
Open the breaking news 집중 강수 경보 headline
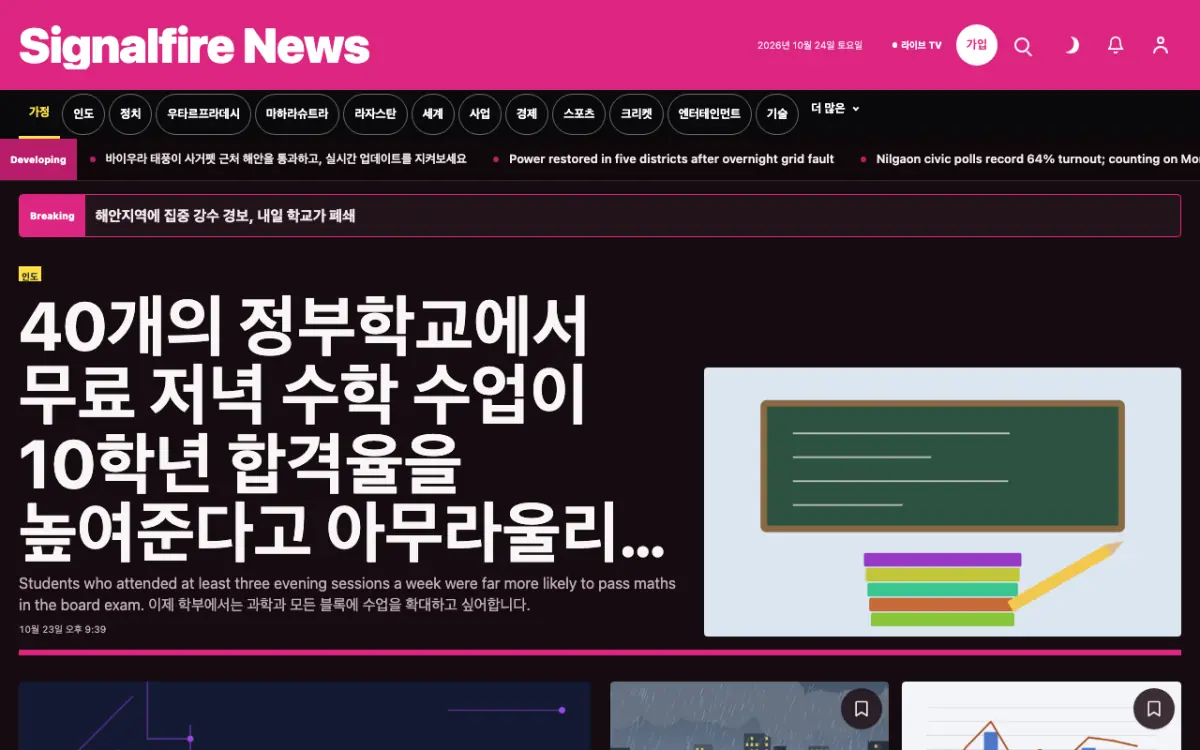[x=225, y=216]
